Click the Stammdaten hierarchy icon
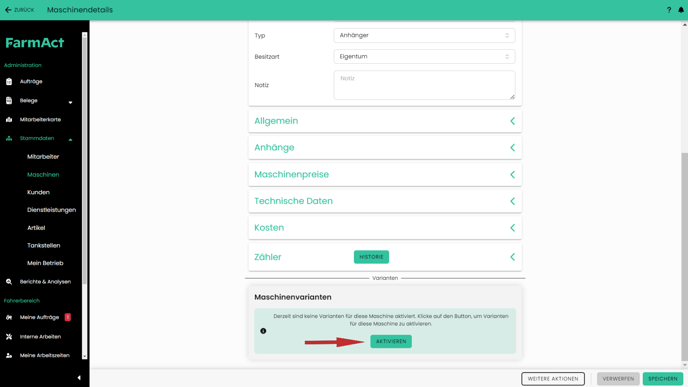 click(x=9, y=138)
